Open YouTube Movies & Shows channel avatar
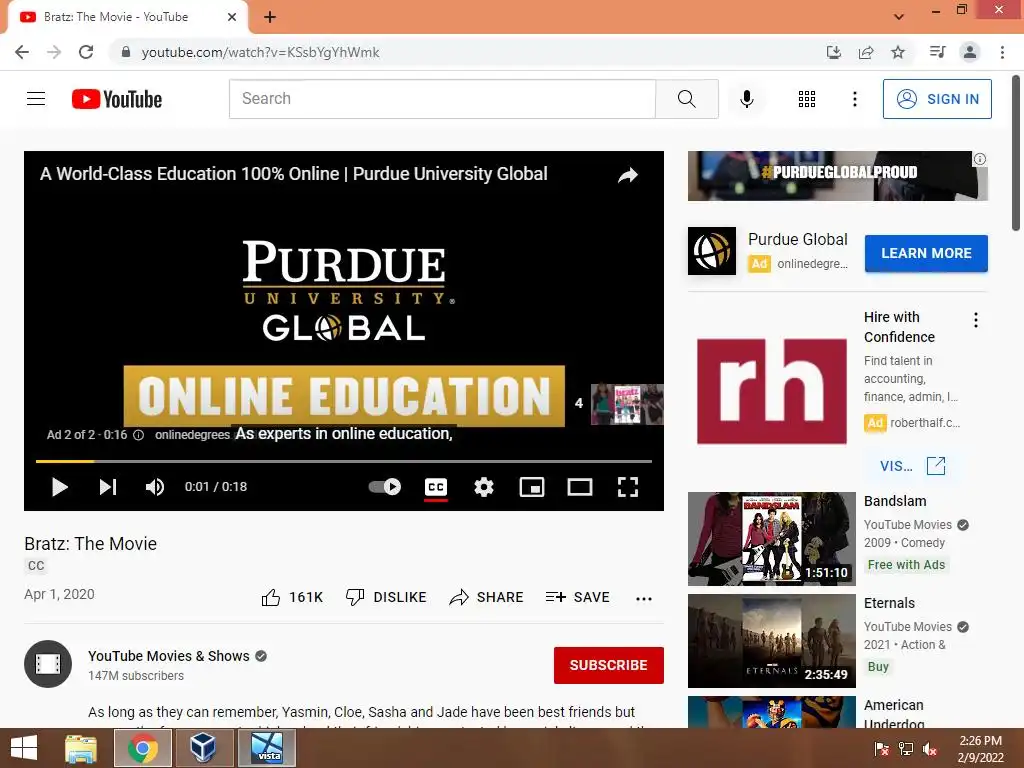The height and width of the screenshot is (768, 1024). (48, 664)
